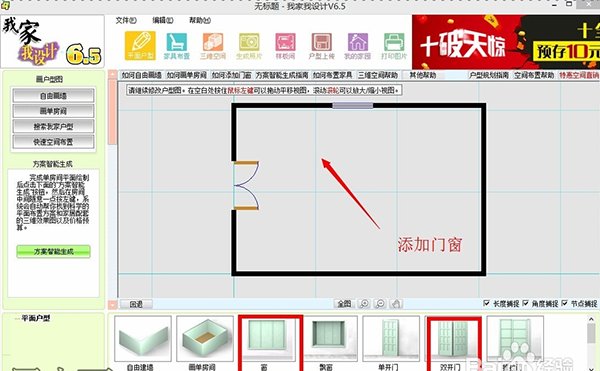
Task: Collapse the 平面户型 tree node
Action: click(x=16, y=319)
